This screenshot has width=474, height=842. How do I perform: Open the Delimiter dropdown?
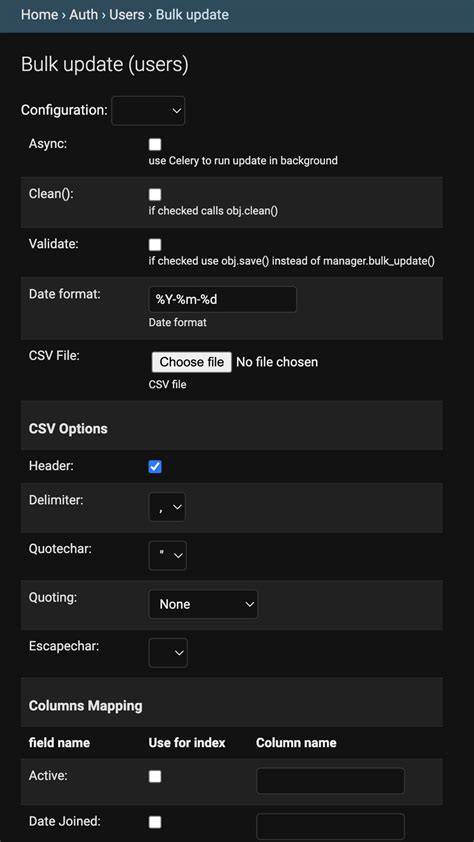point(167,507)
